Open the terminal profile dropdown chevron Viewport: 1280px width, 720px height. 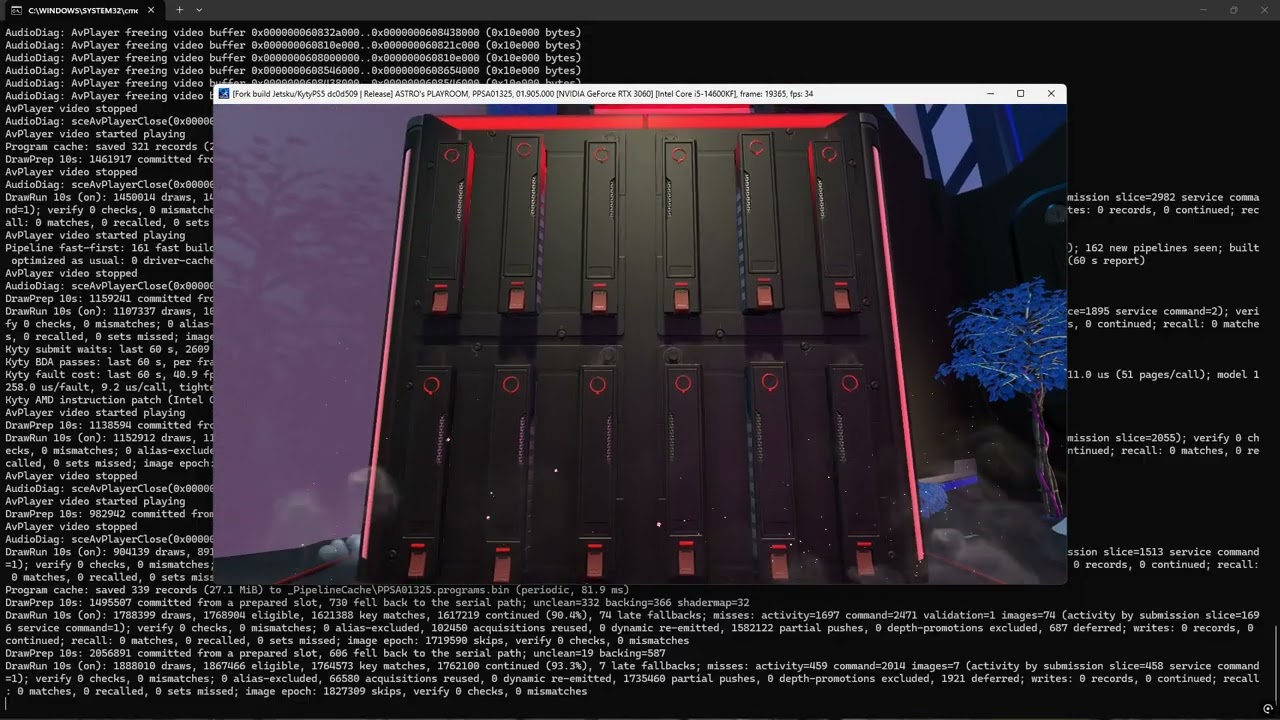coord(199,10)
